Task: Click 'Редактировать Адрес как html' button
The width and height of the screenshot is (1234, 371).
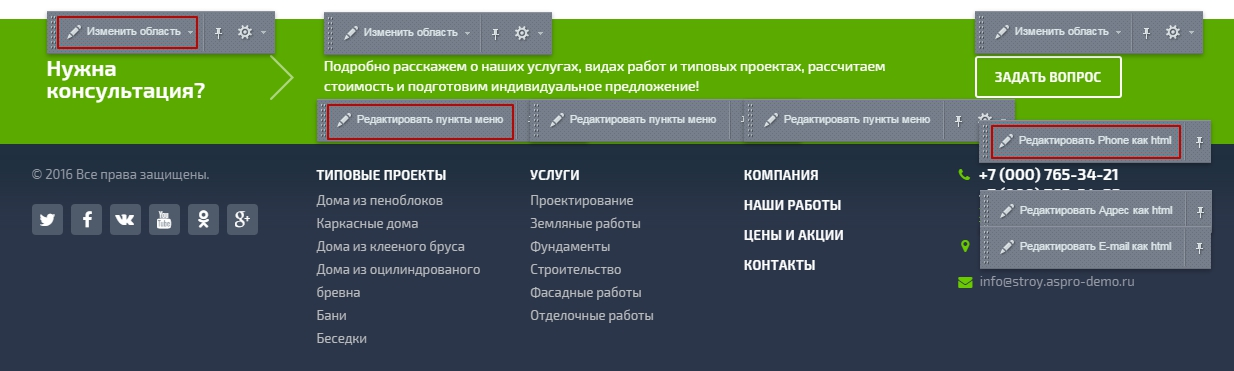Action: tap(1086, 211)
